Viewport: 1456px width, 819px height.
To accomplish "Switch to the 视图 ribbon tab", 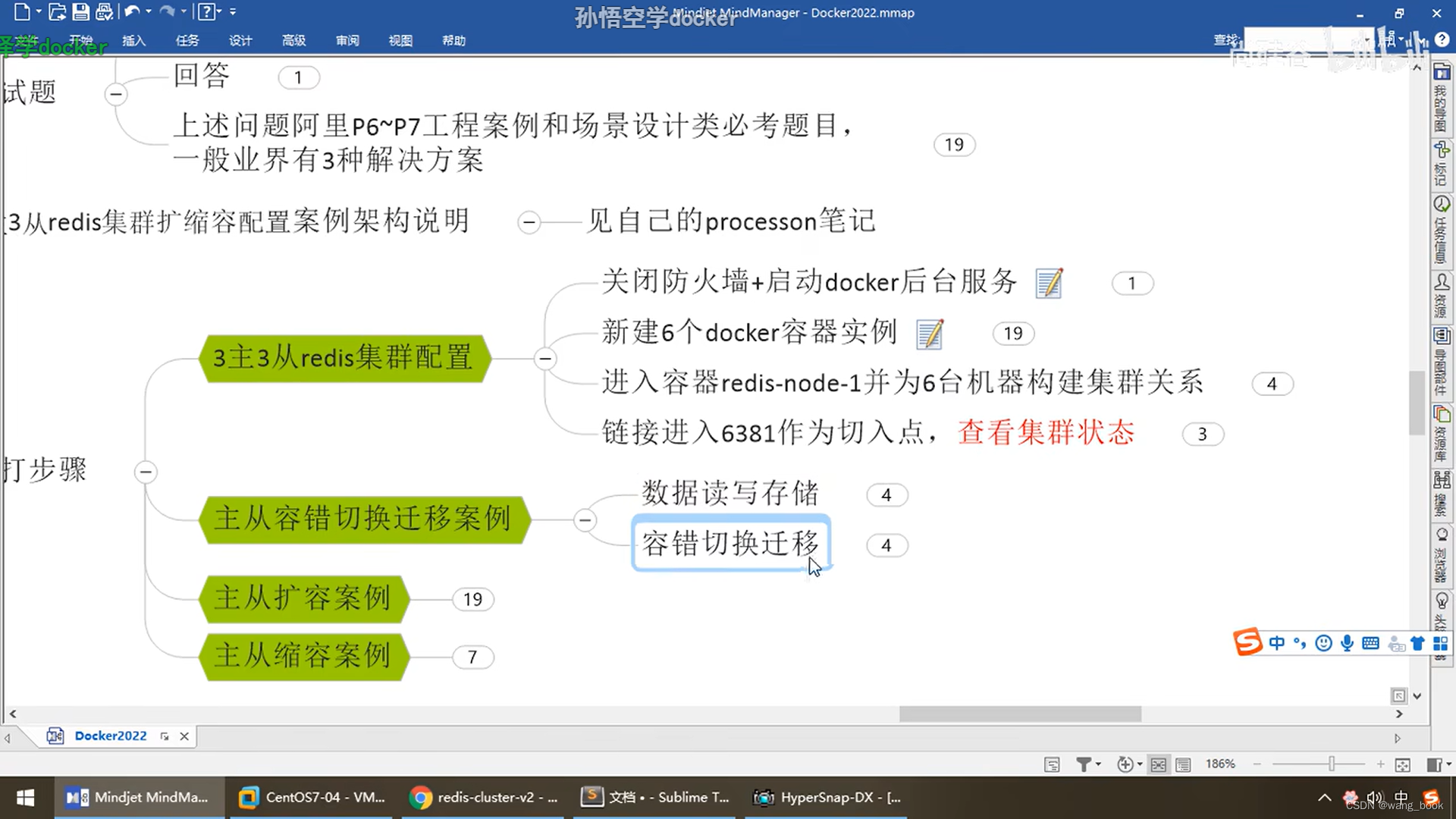I will pyautogui.click(x=400, y=41).
